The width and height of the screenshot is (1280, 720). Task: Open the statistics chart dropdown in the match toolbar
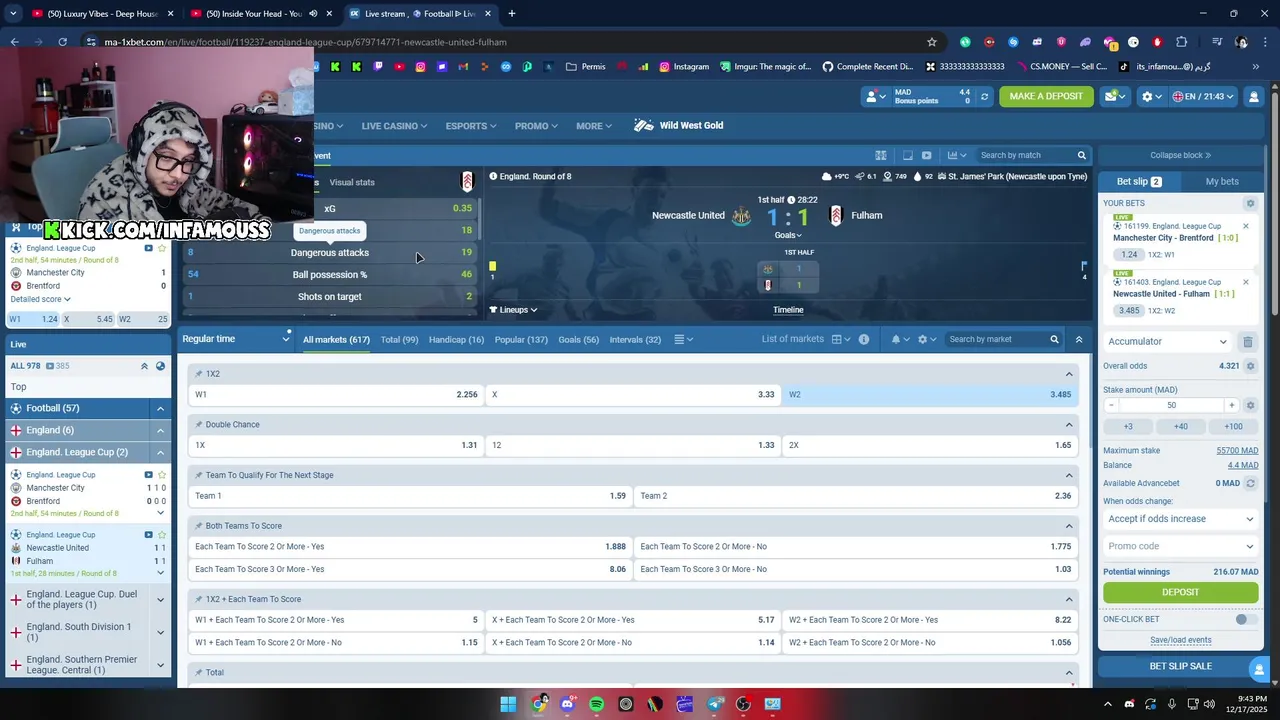(x=957, y=155)
